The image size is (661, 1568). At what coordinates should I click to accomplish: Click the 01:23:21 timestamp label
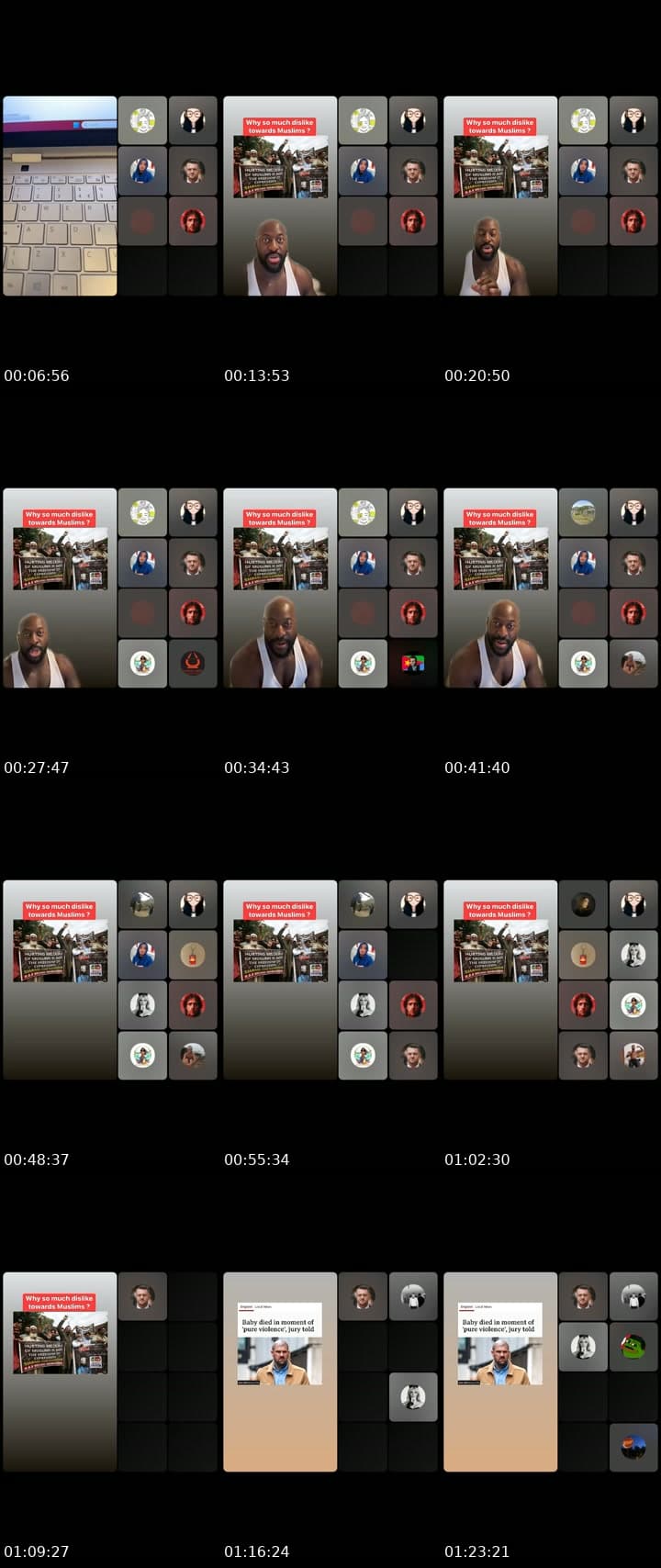click(x=477, y=1551)
